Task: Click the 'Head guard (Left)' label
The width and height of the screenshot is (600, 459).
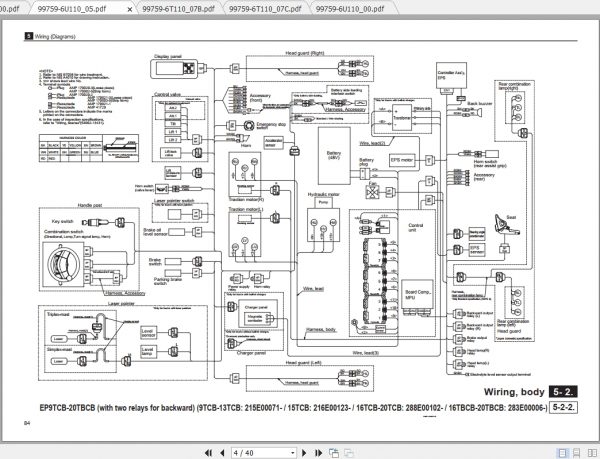Action: [303, 363]
